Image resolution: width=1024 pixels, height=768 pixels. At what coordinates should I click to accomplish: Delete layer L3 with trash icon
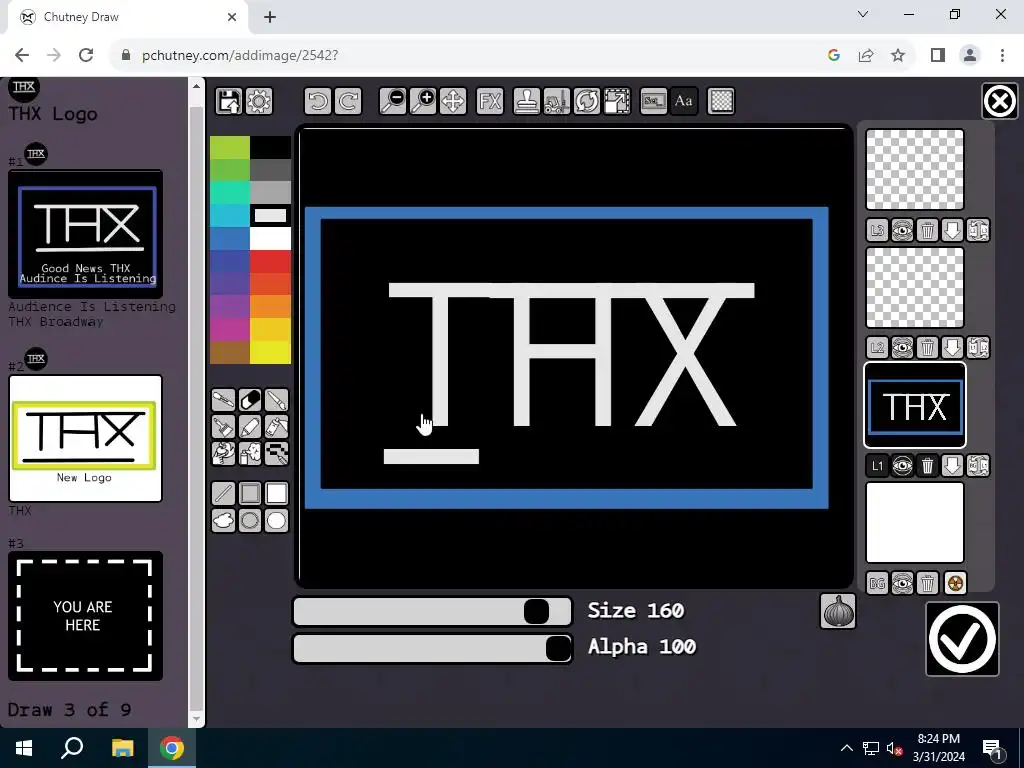(x=927, y=231)
